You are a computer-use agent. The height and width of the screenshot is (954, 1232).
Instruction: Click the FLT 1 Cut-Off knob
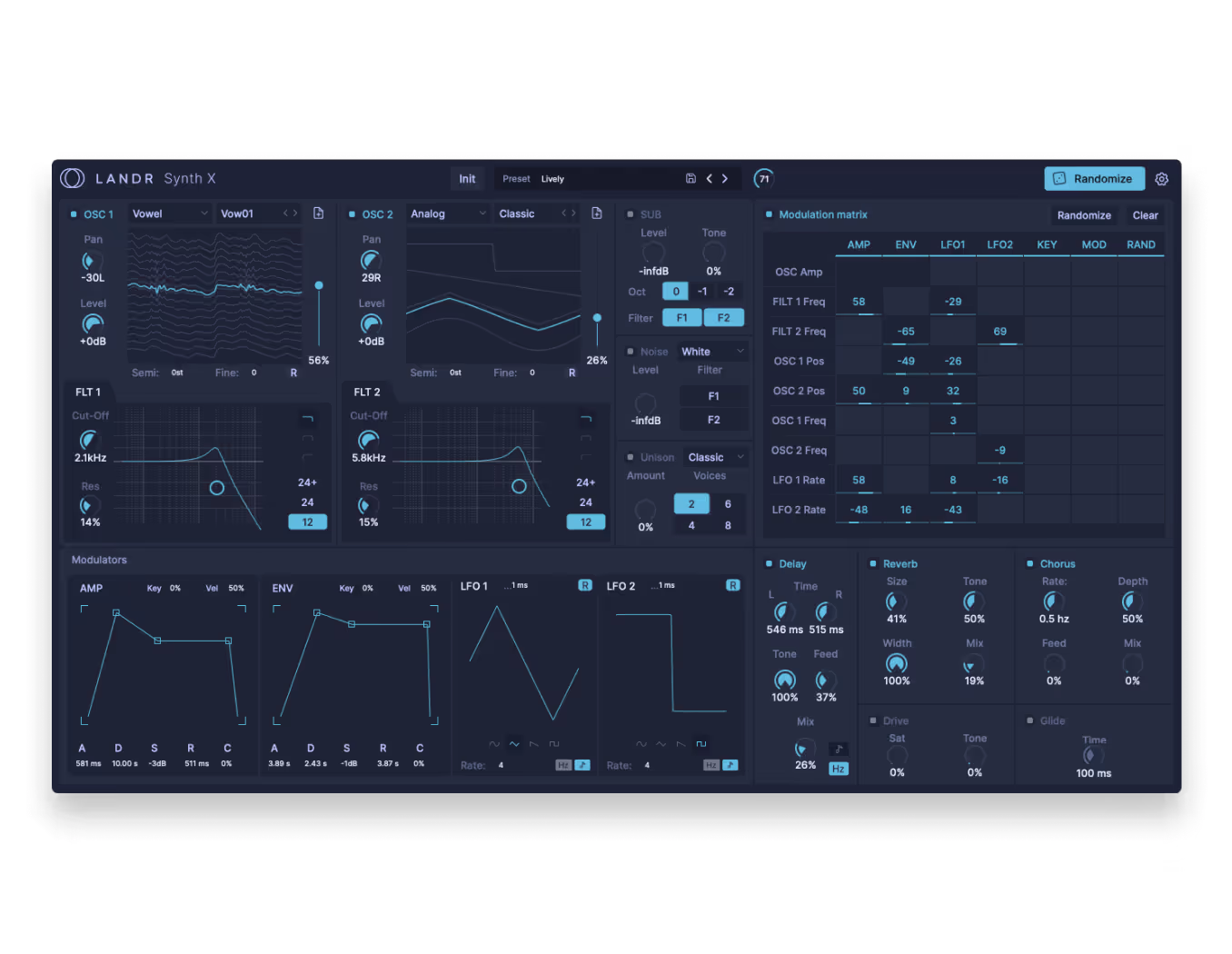point(90,440)
